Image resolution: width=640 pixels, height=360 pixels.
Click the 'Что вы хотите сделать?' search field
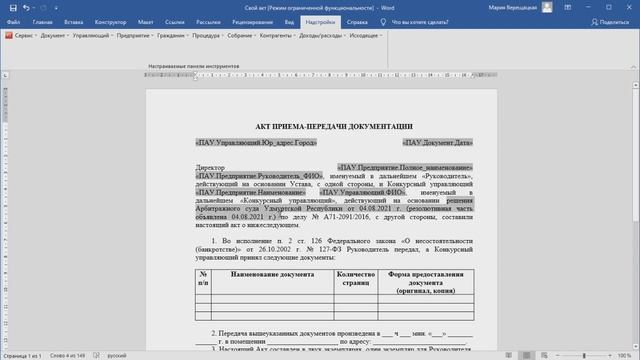(x=420, y=22)
